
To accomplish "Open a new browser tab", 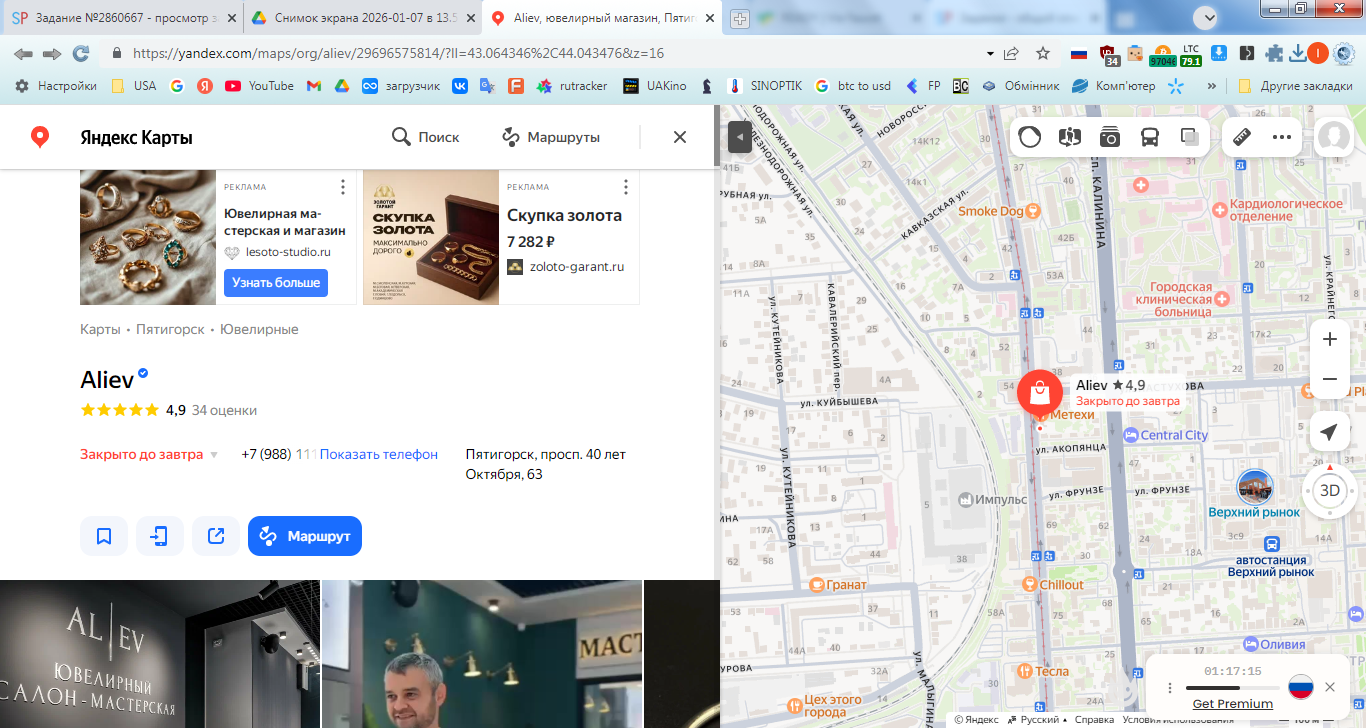I will click(740, 18).
